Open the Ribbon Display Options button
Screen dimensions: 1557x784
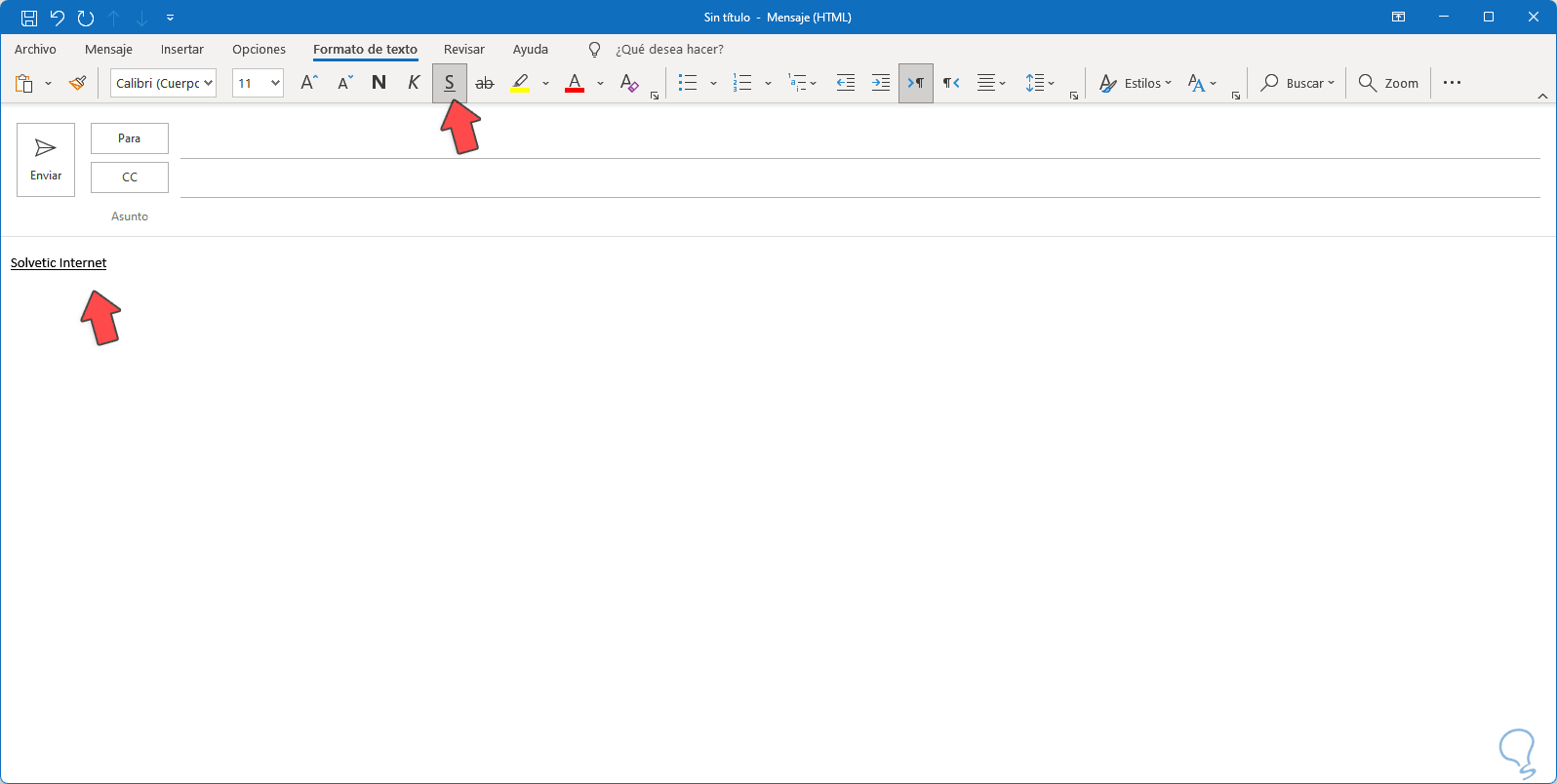(x=1398, y=18)
